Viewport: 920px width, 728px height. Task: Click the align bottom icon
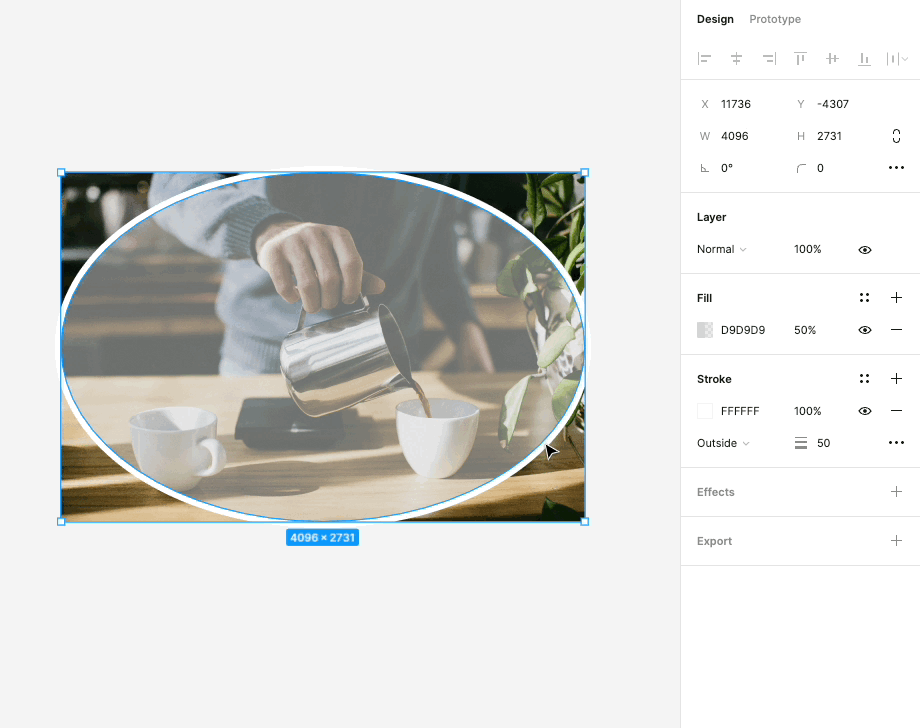click(x=864, y=59)
